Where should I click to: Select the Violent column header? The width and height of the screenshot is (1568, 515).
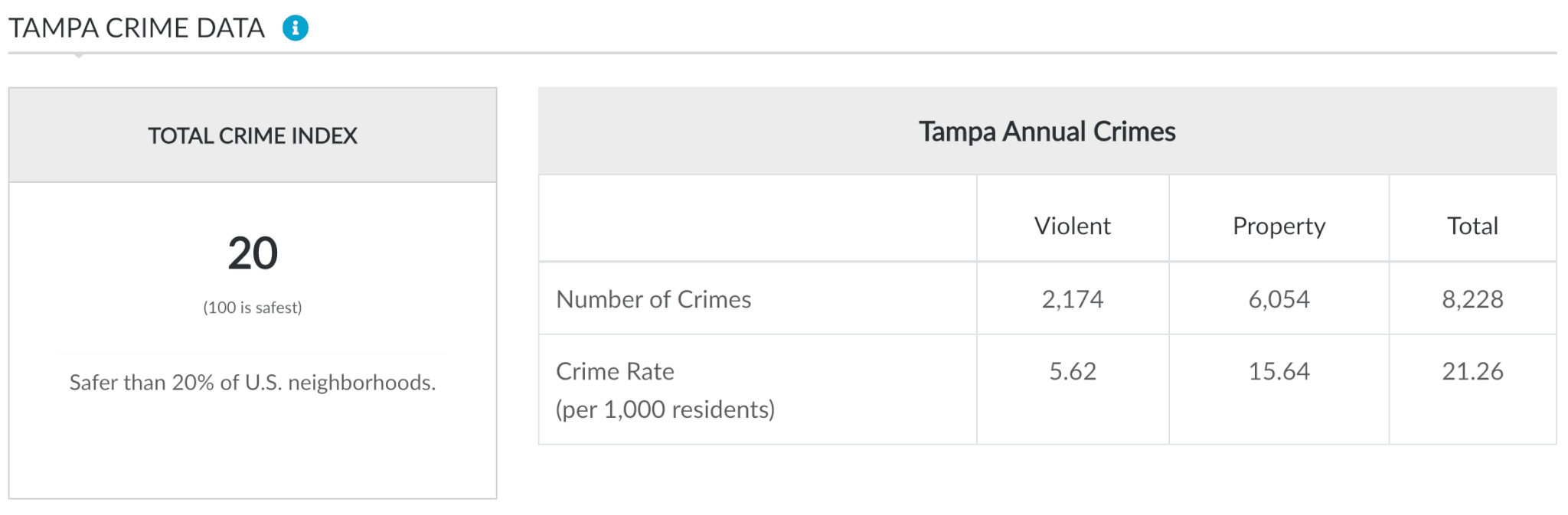tap(1073, 226)
